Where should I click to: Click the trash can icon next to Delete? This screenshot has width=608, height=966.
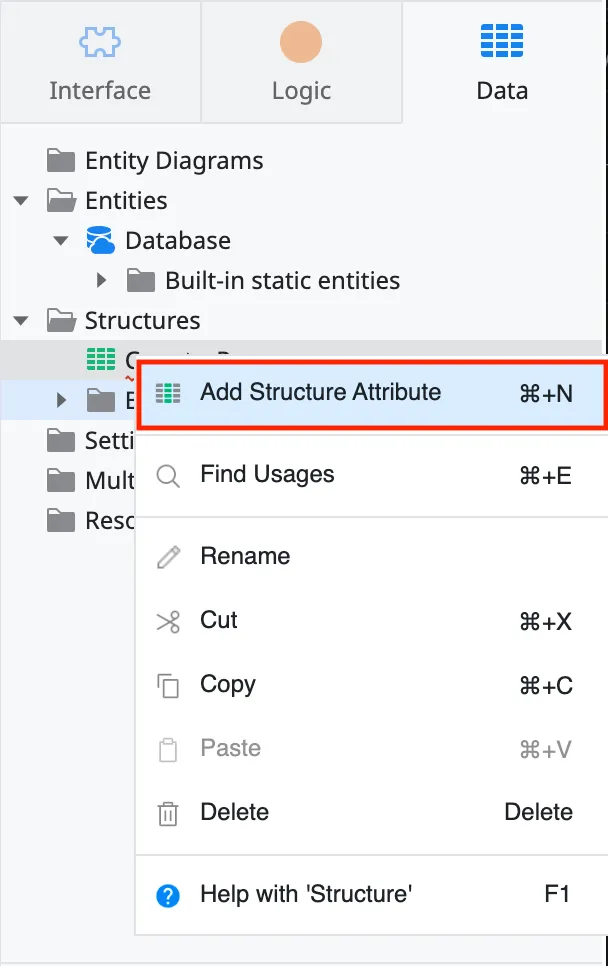(170, 812)
